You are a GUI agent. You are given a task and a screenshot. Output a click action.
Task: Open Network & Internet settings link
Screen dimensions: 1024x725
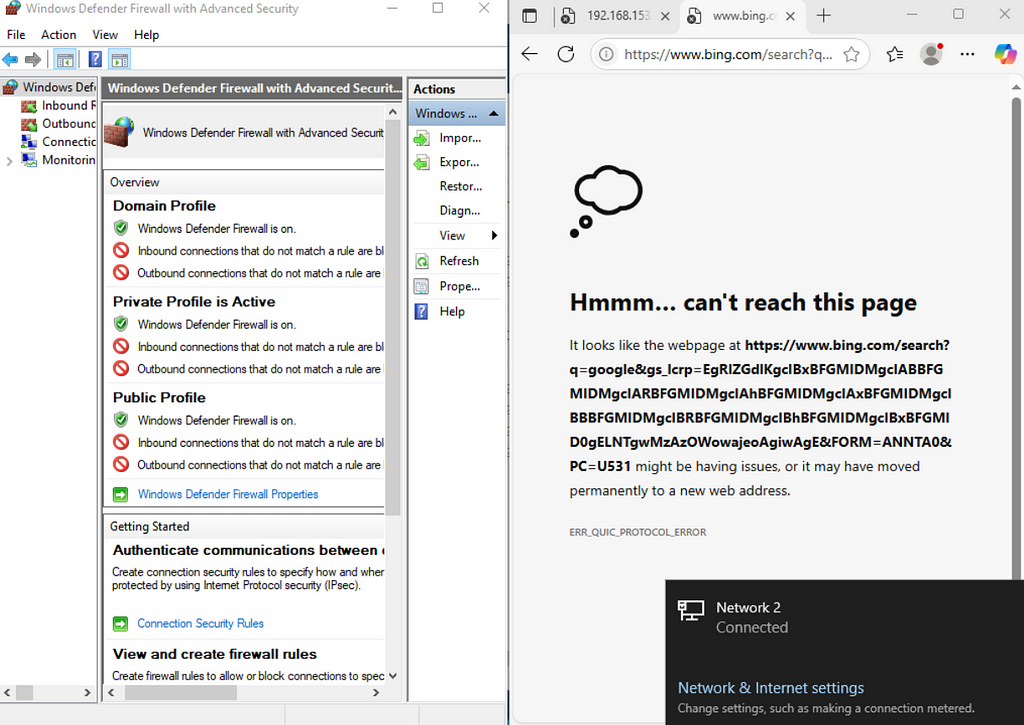[771, 688]
